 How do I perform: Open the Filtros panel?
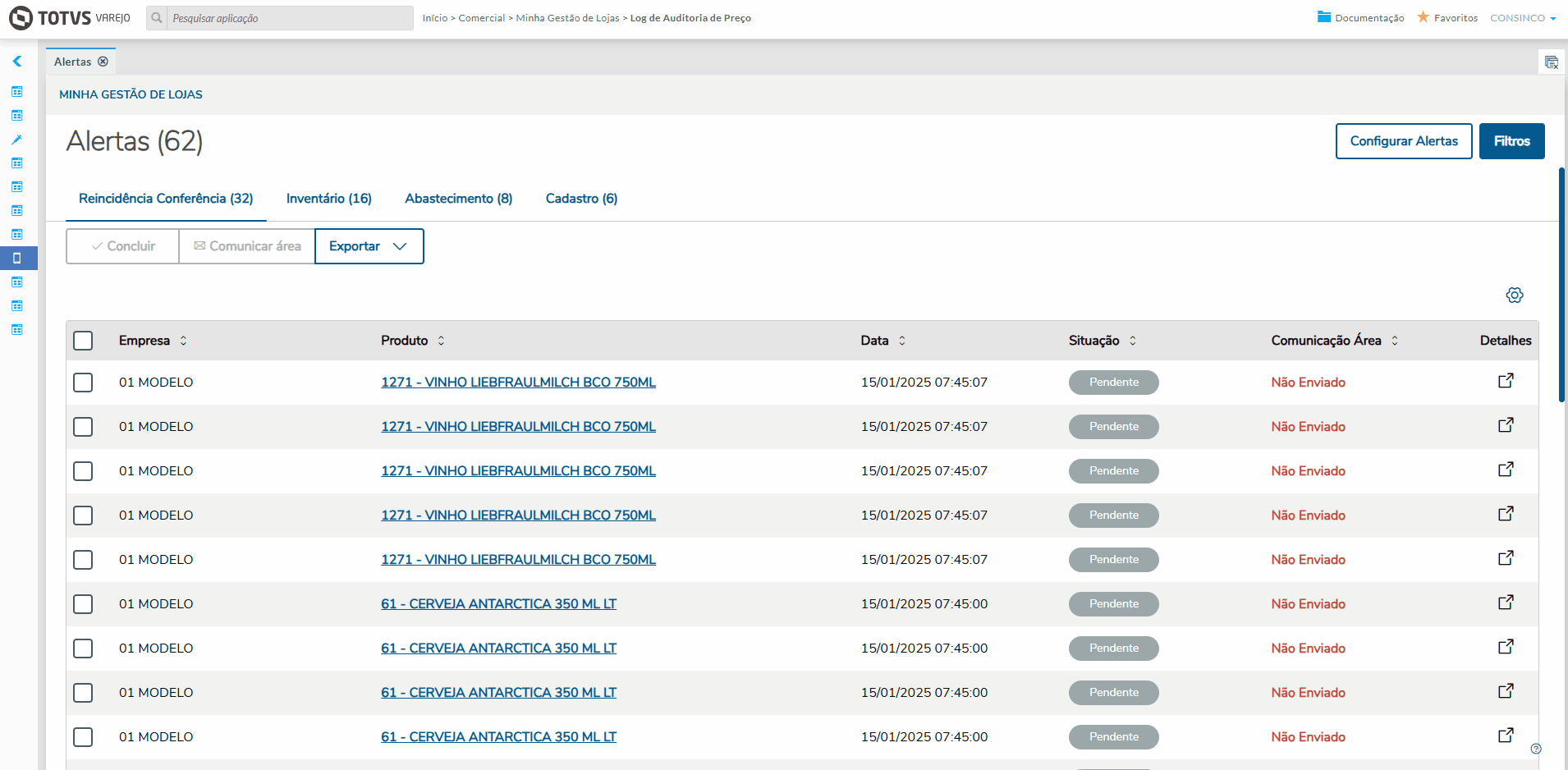(x=1512, y=141)
